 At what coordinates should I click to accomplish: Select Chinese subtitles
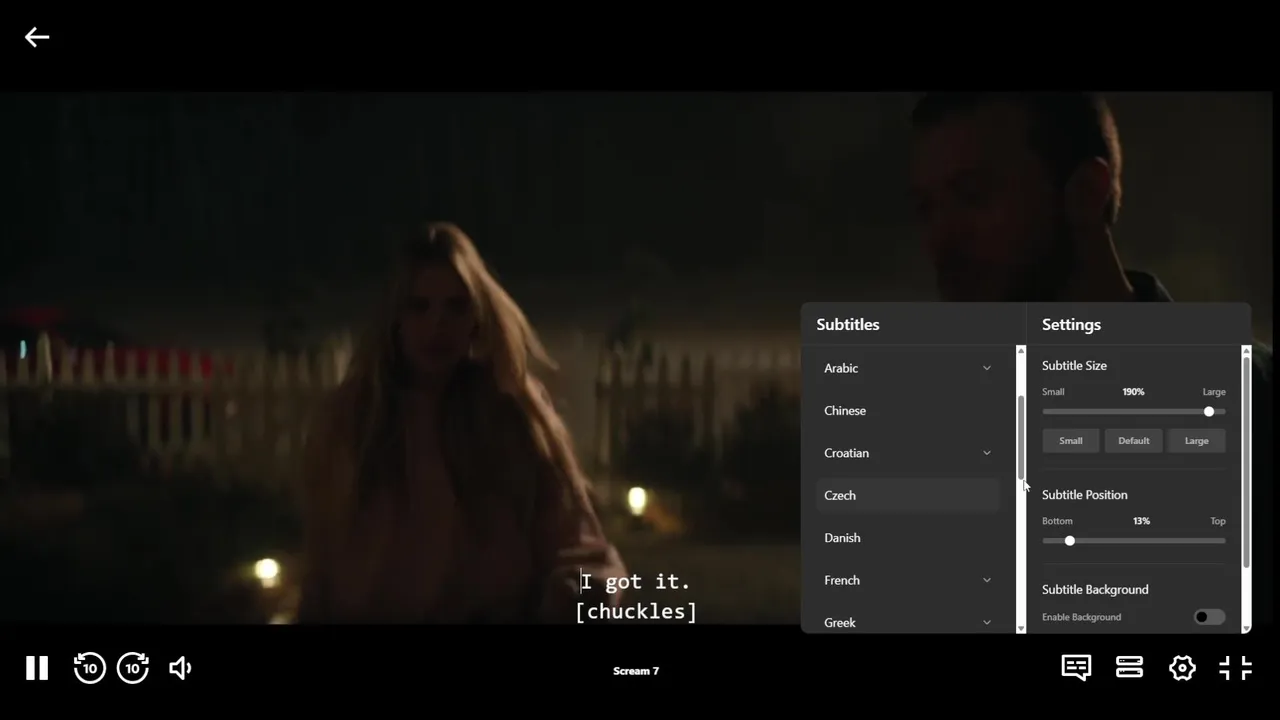pos(908,411)
